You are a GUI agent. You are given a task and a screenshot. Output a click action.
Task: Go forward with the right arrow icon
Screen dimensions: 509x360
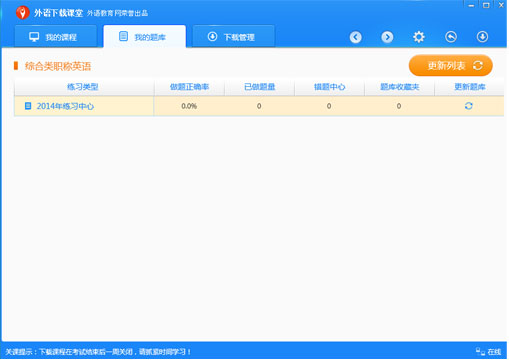(x=387, y=37)
